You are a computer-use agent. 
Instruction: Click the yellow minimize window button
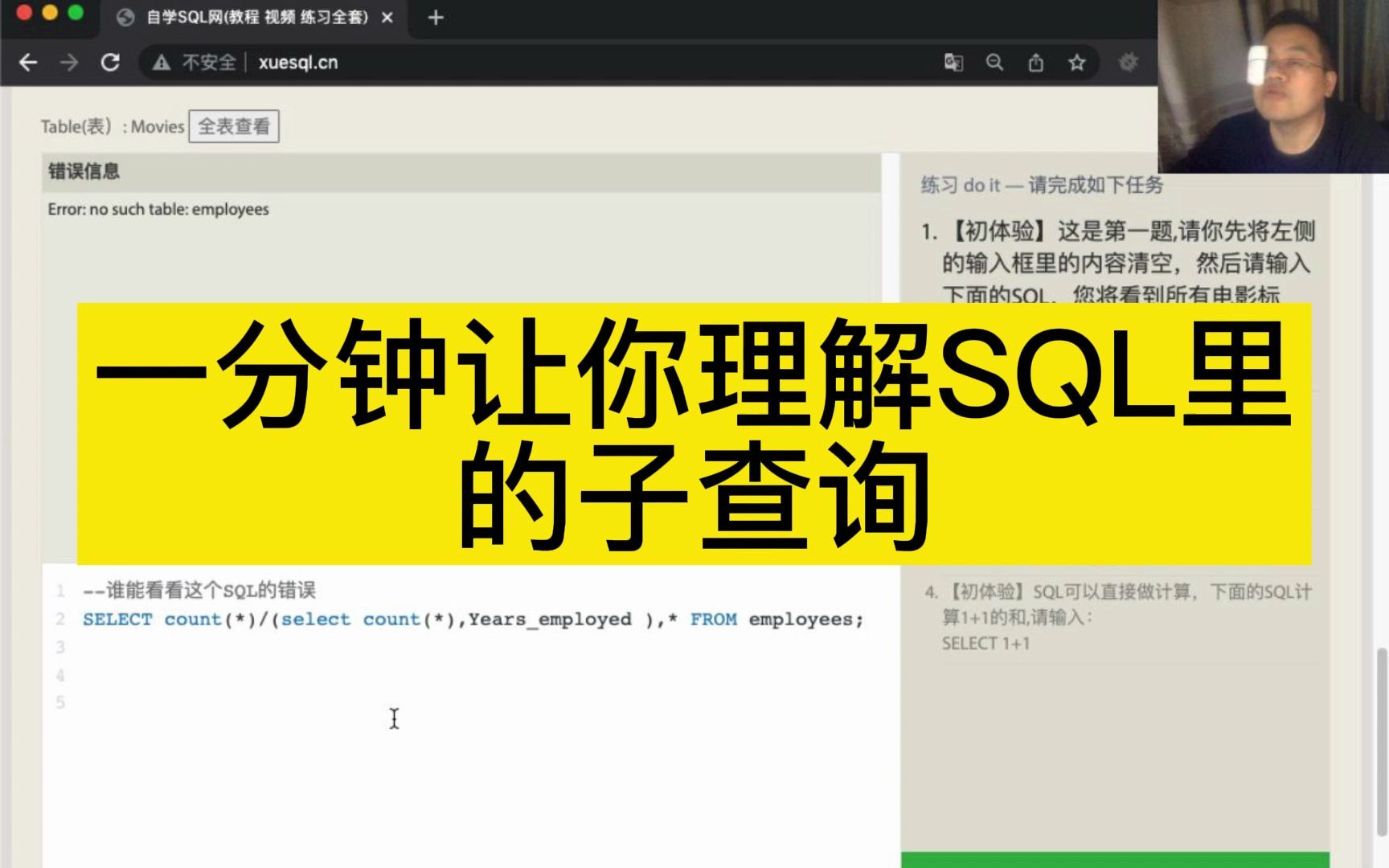click(x=50, y=12)
